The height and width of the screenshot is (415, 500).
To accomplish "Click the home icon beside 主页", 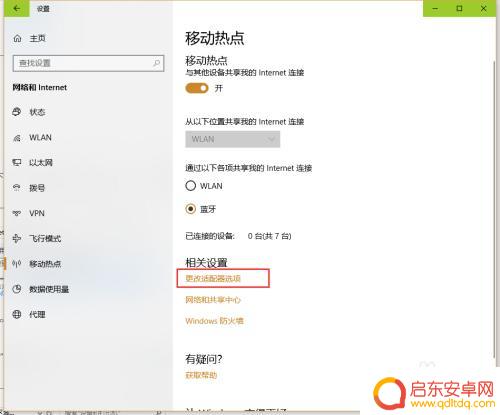I will click(x=17, y=38).
